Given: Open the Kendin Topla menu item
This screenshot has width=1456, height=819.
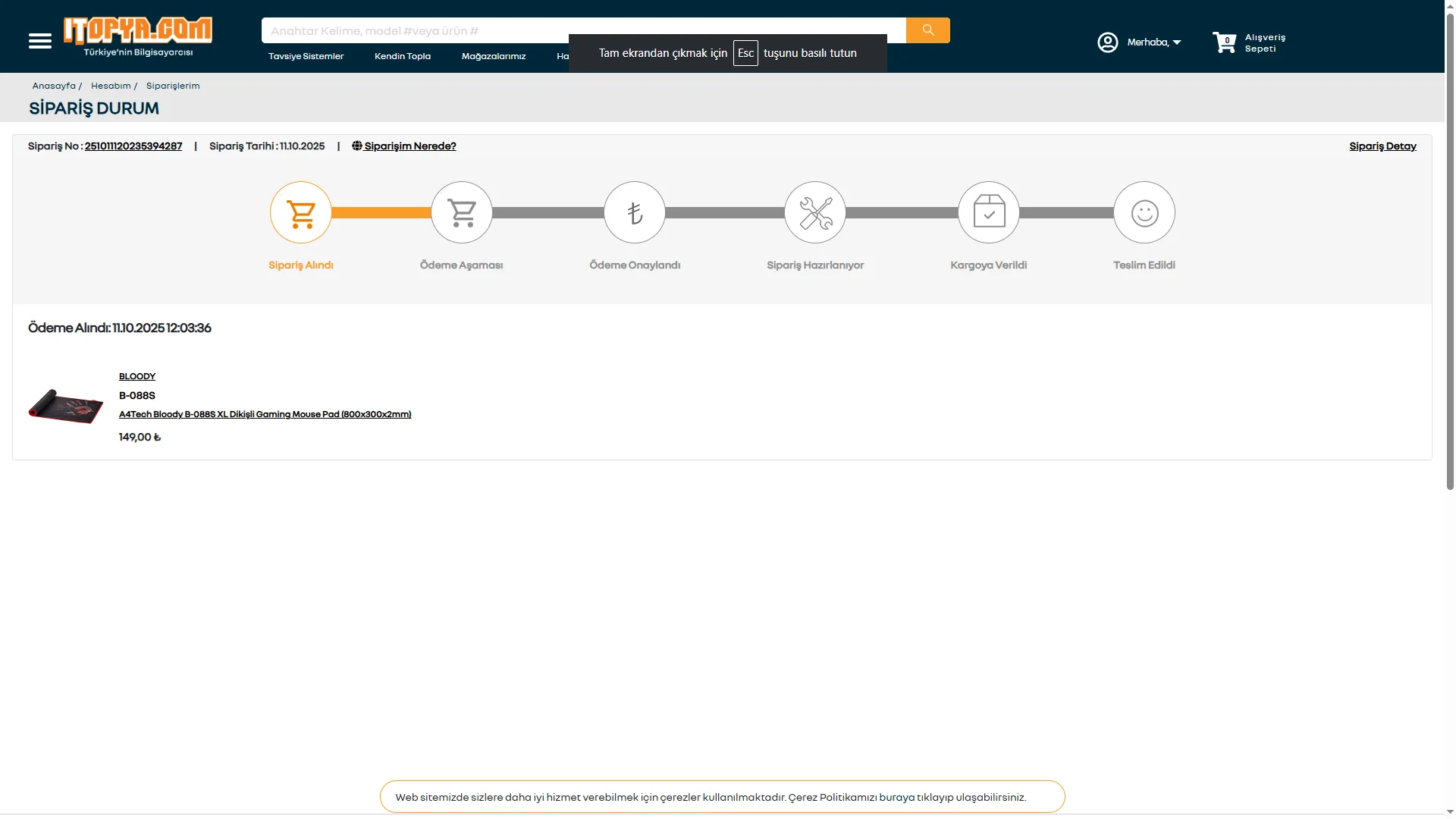Looking at the screenshot, I should pyautogui.click(x=403, y=56).
